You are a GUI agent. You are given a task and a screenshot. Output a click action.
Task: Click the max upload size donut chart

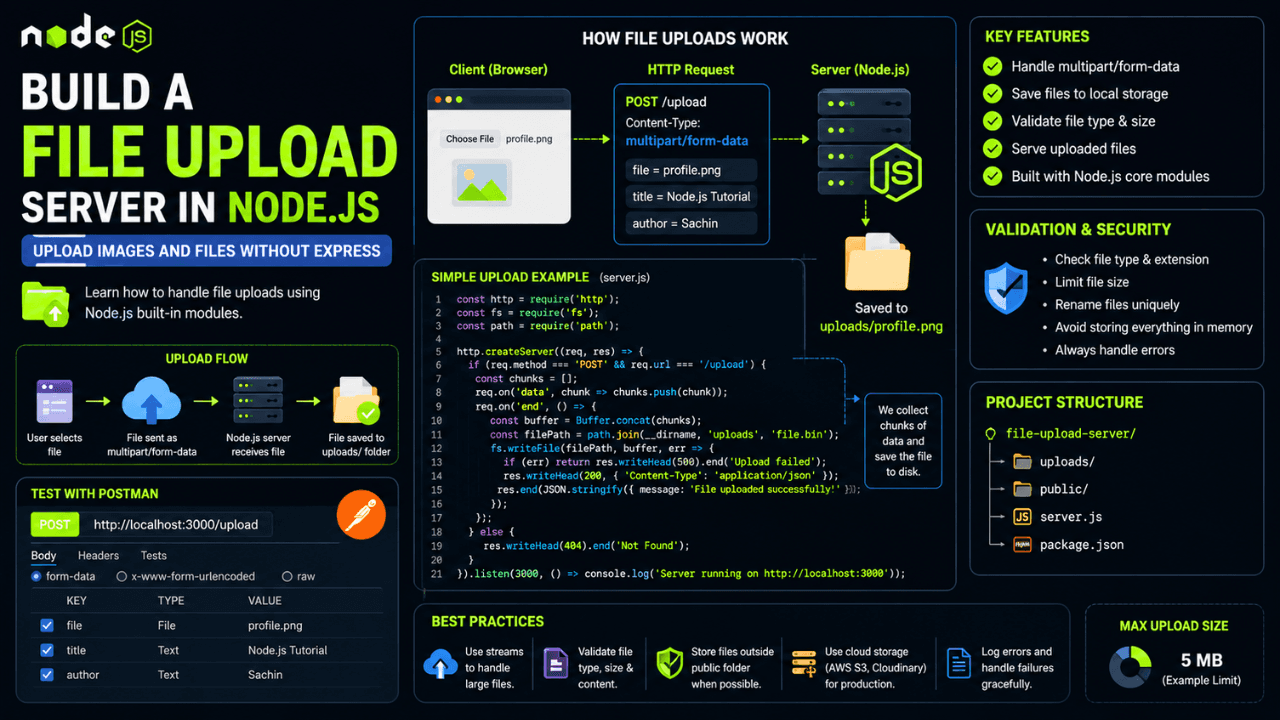coord(1131,666)
